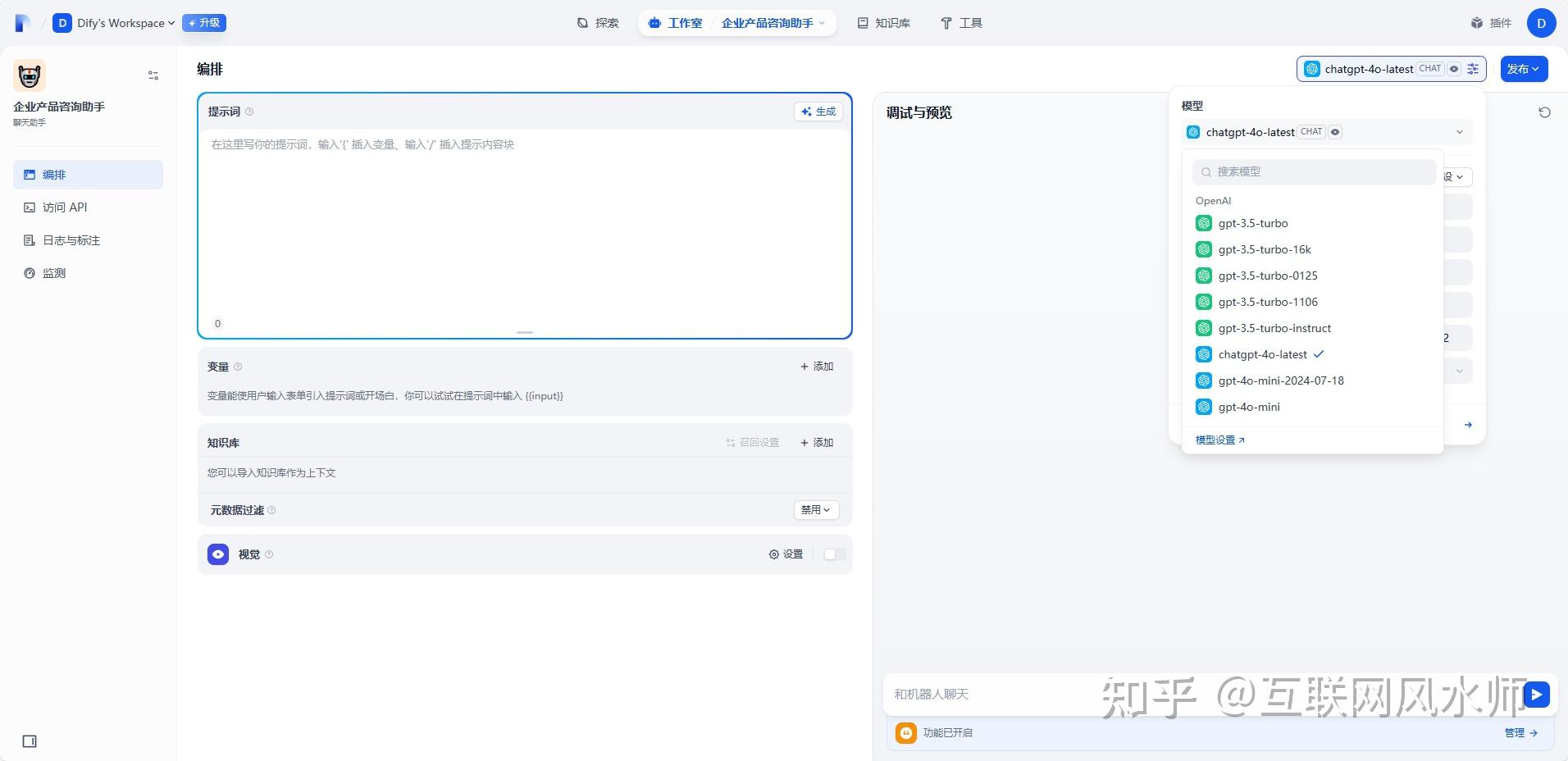The height and width of the screenshot is (761, 1568).
Task: Open 插件 plugins page
Action: (x=1491, y=23)
